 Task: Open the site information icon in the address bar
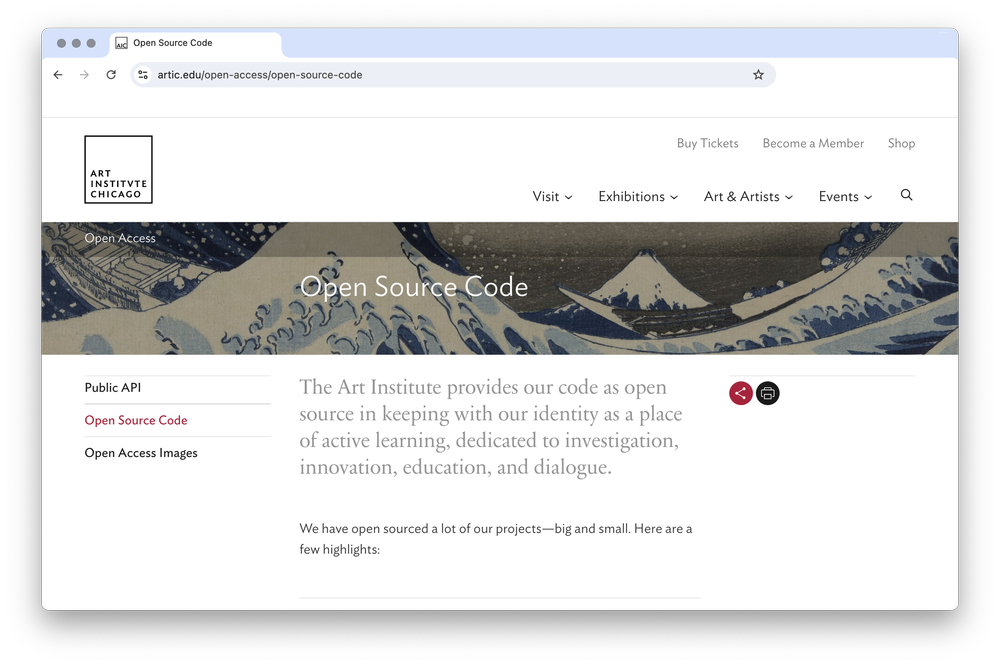(x=143, y=75)
